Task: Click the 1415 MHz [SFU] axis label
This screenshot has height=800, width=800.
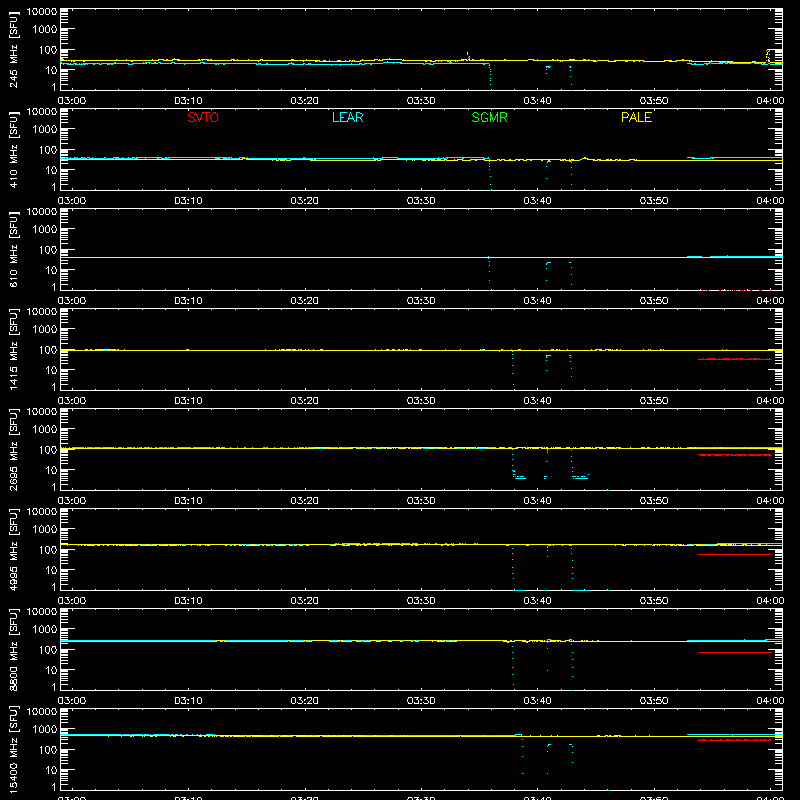Action: click(x=13, y=350)
